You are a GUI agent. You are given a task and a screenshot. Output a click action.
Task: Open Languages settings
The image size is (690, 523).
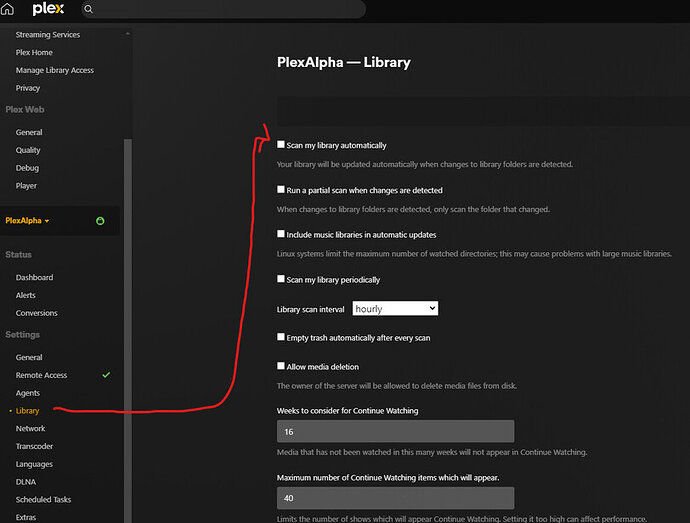click(x=34, y=464)
